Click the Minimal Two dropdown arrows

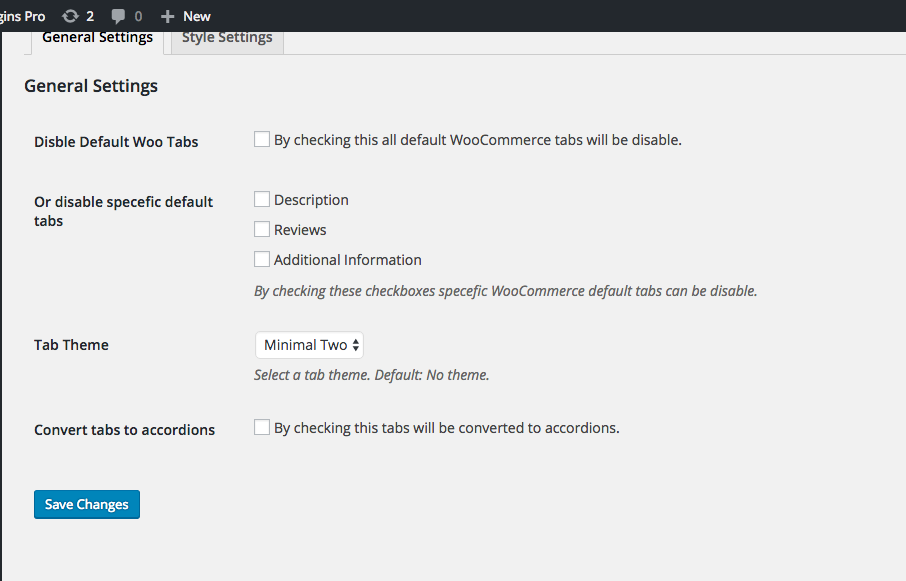(356, 345)
